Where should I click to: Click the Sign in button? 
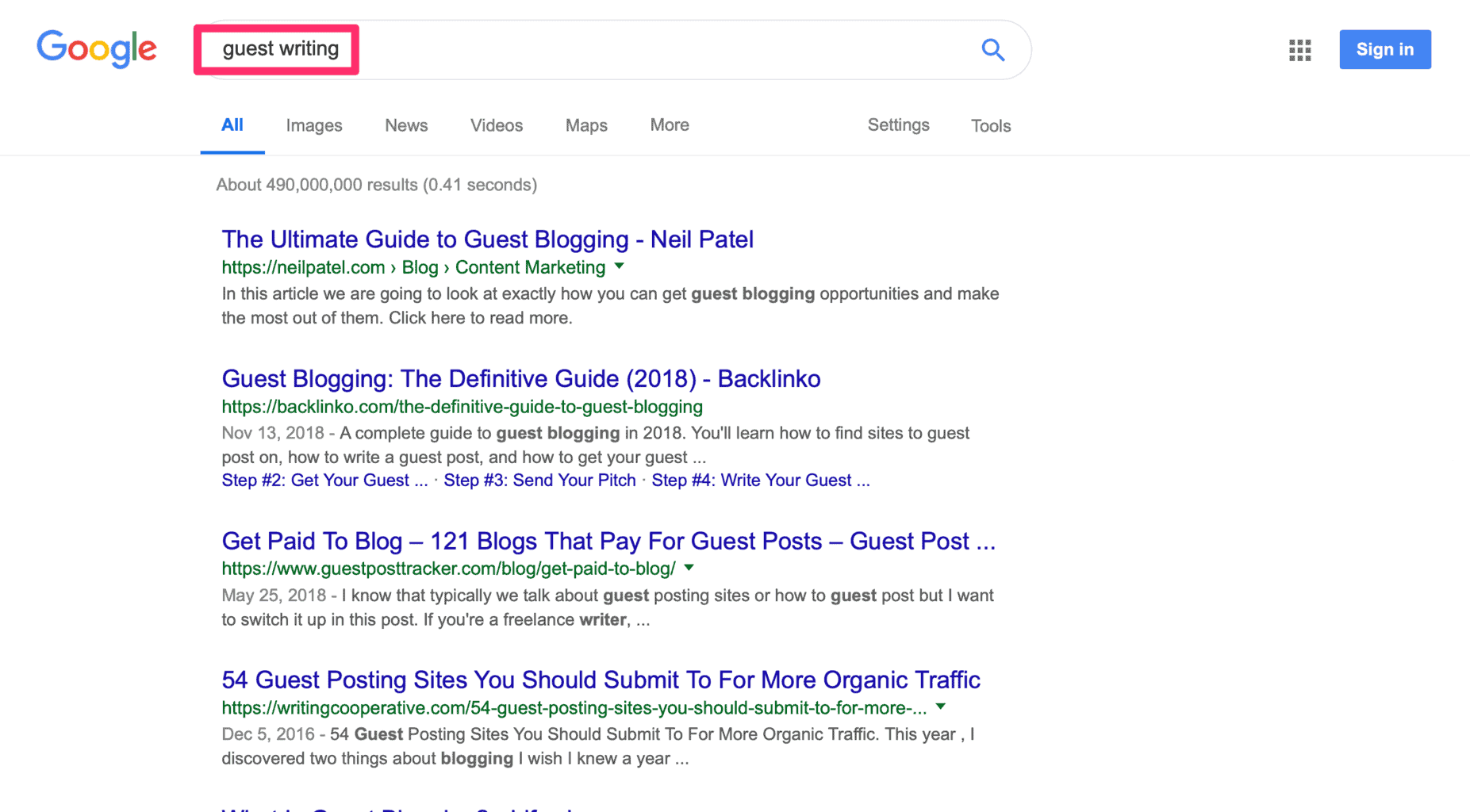coord(1385,49)
